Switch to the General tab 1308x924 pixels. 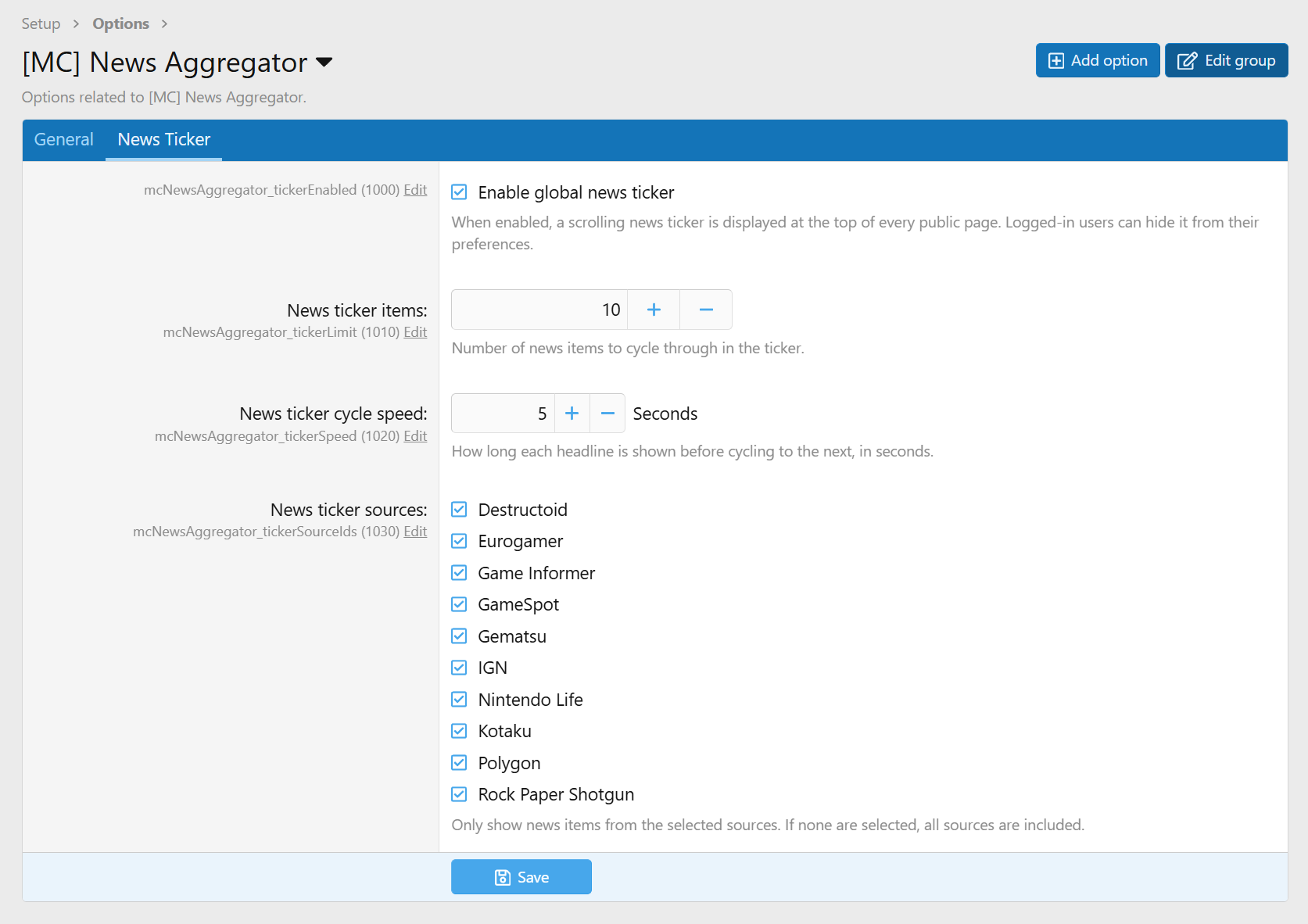point(63,140)
